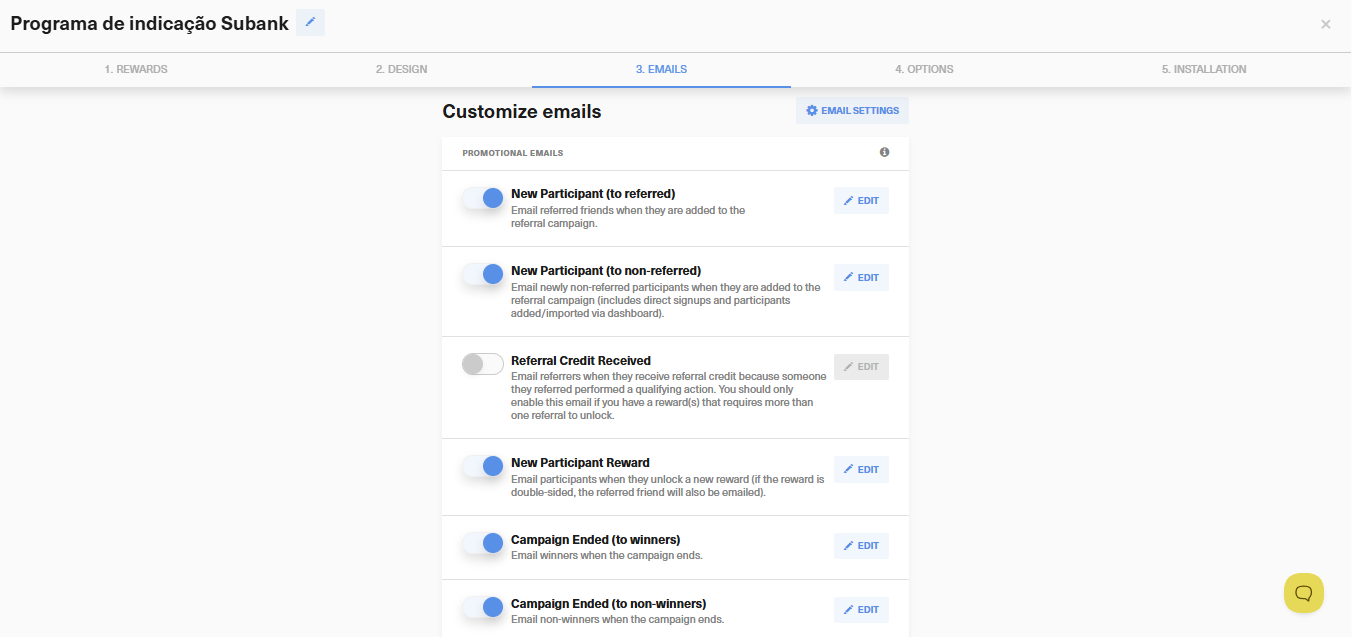1352x637 pixels.
Task: Select the 3. Emails tab
Action: pos(661,69)
